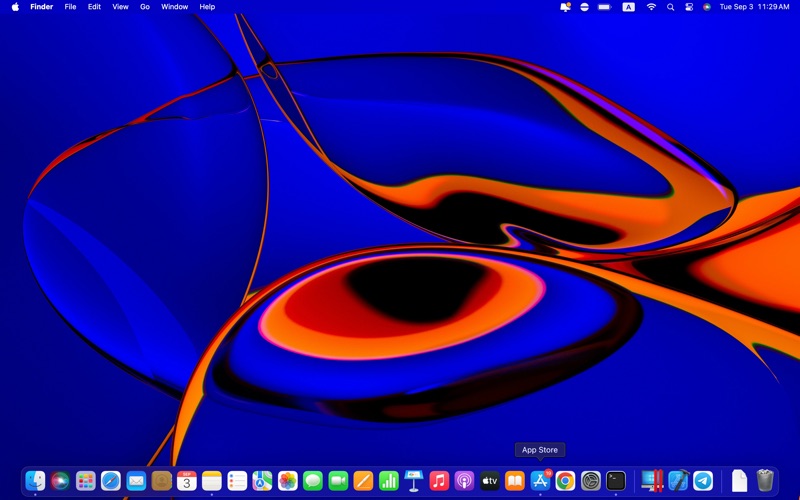Open Launchpad from the dock
The width and height of the screenshot is (800, 500).
(86, 481)
